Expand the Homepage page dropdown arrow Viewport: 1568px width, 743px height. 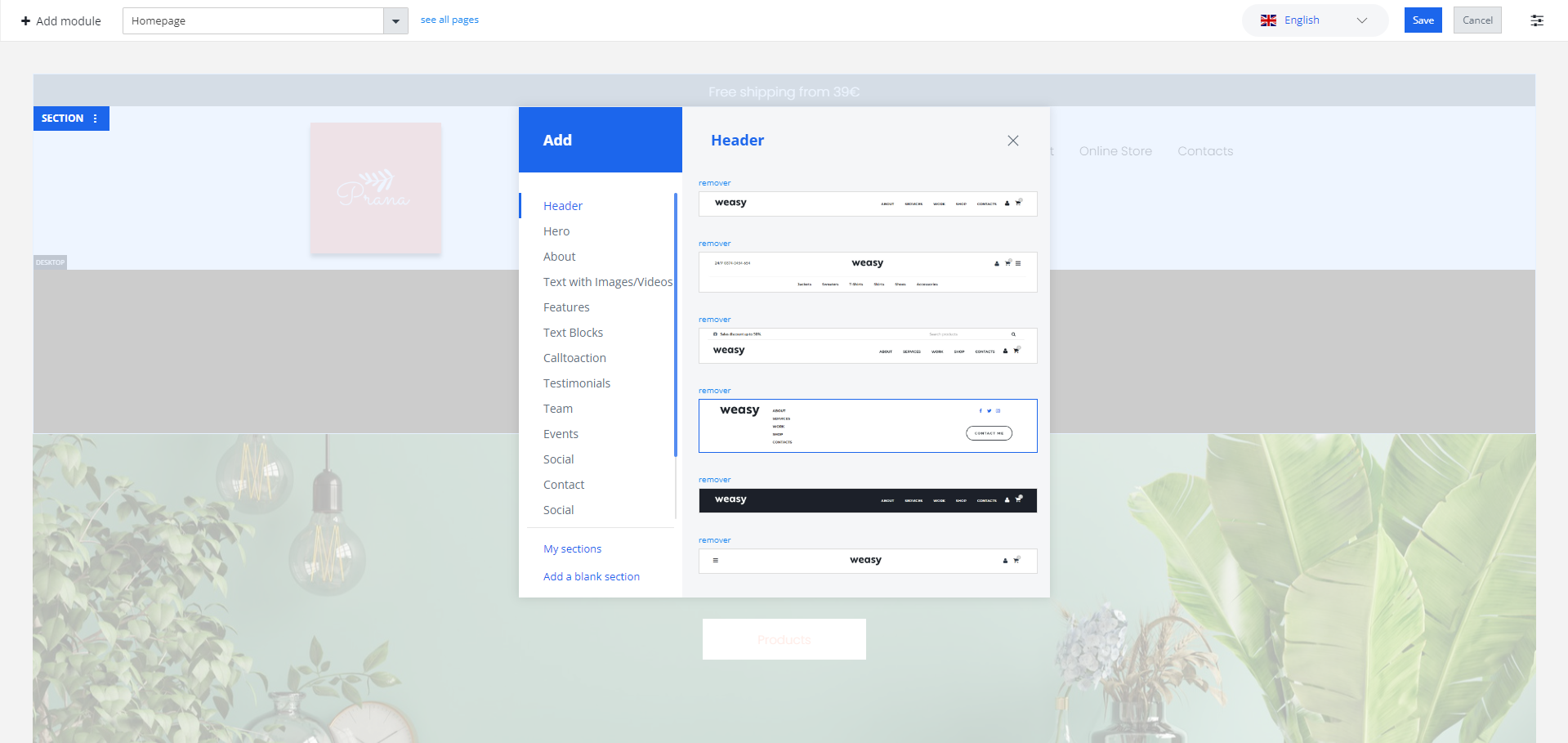[x=395, y=21]
